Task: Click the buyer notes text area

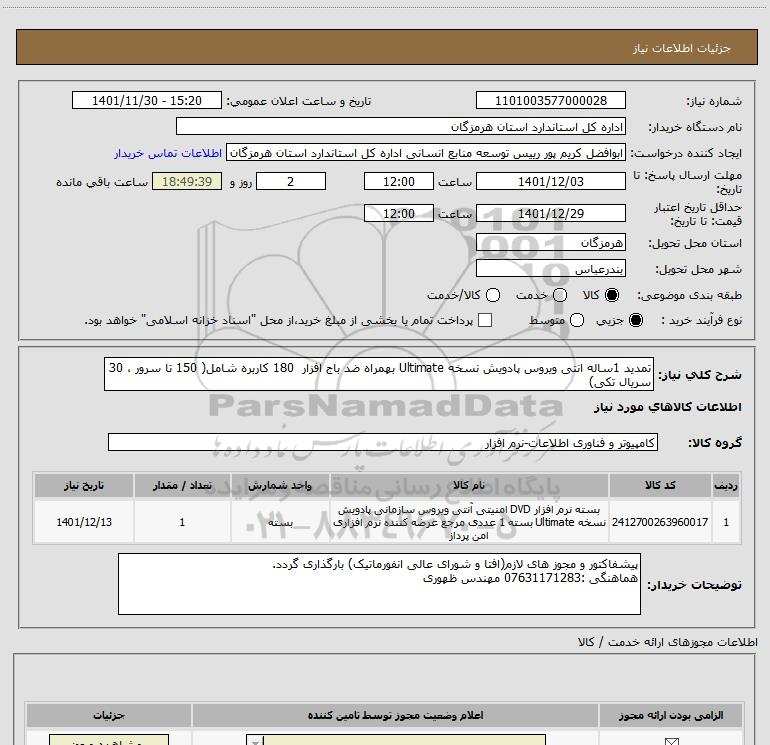Action: (379, 584)
